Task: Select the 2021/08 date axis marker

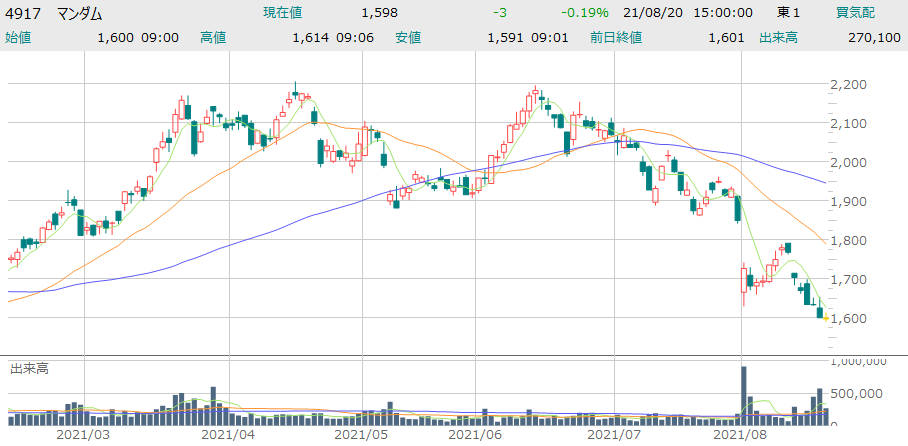Action: [x=741, y=436]
